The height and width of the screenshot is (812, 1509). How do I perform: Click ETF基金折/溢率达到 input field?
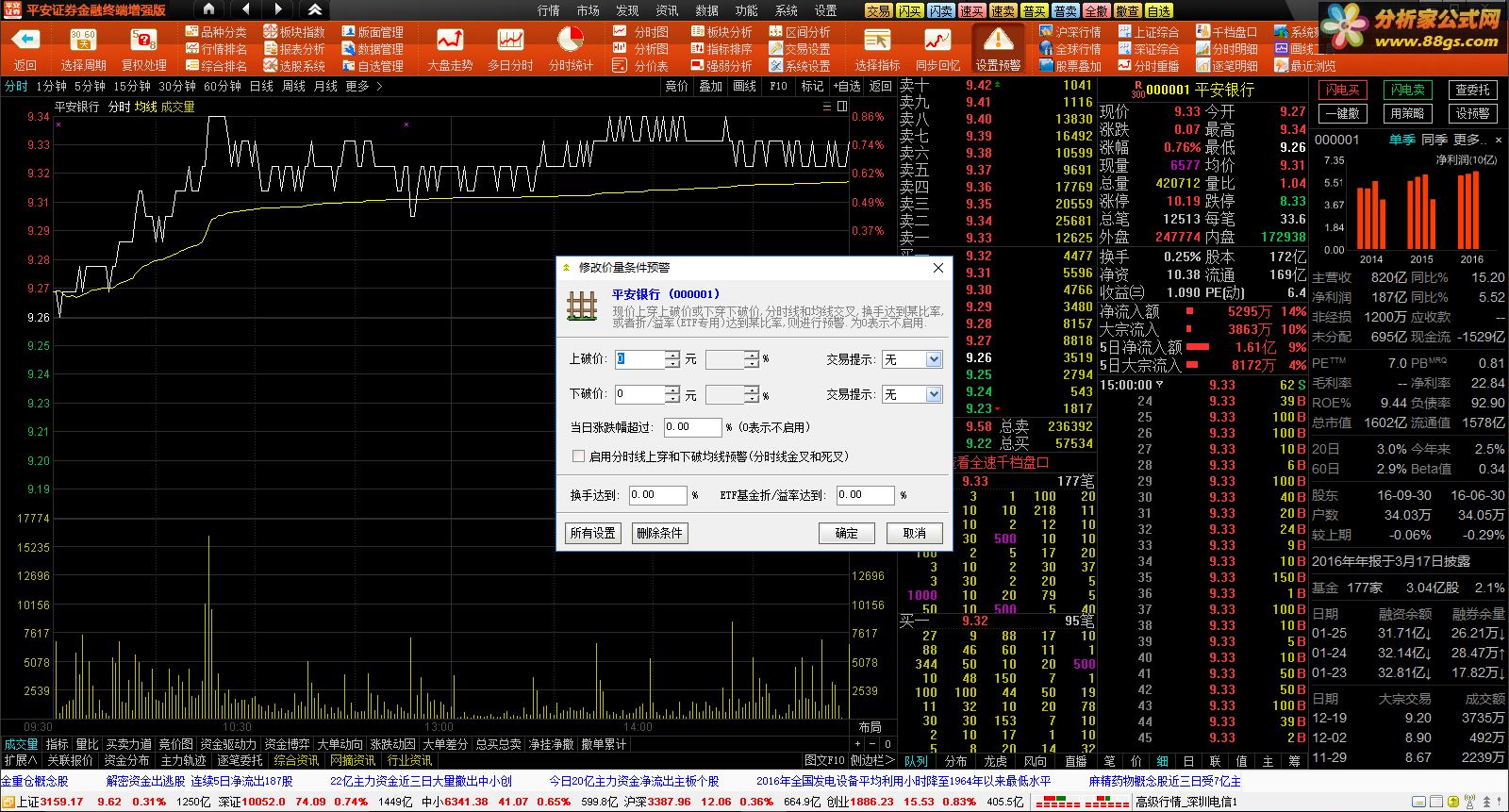coord(865,494)
